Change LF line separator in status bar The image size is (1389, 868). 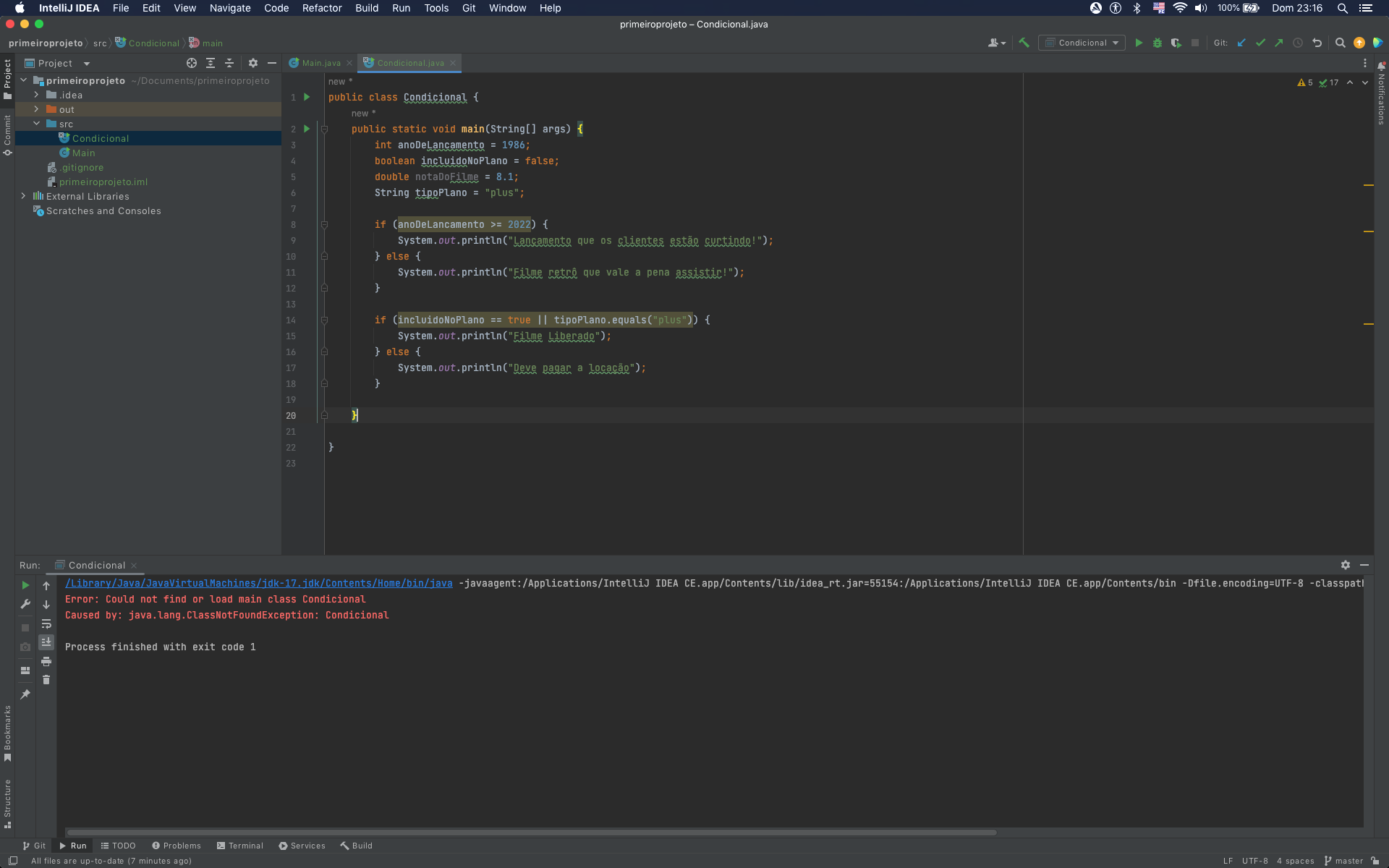coord(1228,861)
